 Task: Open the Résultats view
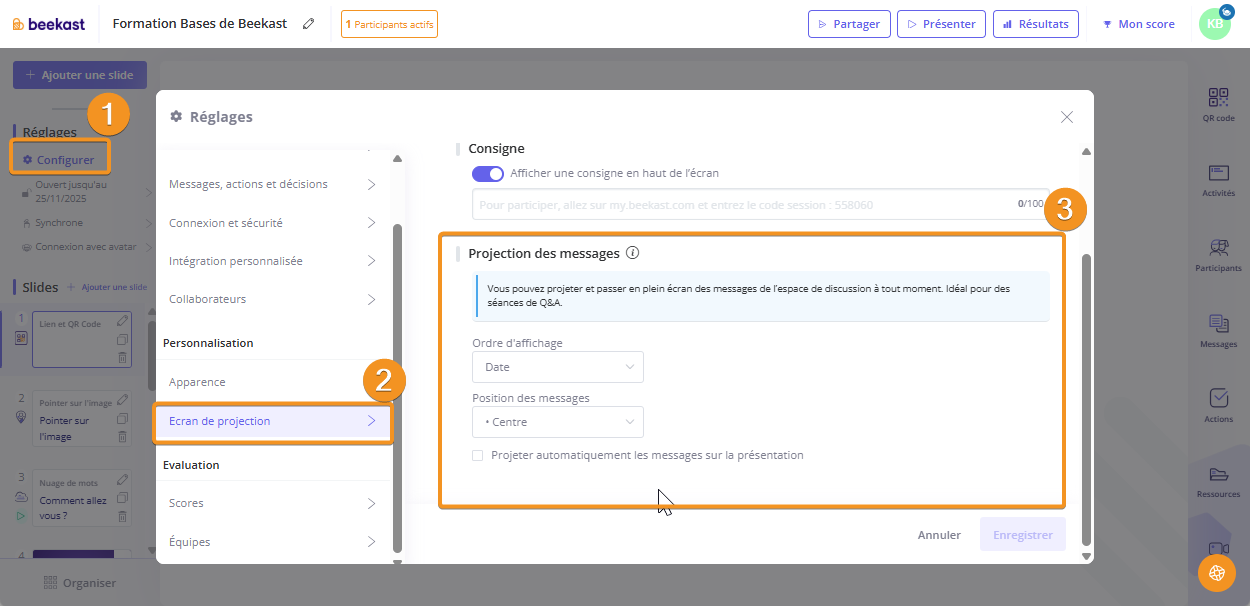pyautogui.click(x=1035, y=24)
